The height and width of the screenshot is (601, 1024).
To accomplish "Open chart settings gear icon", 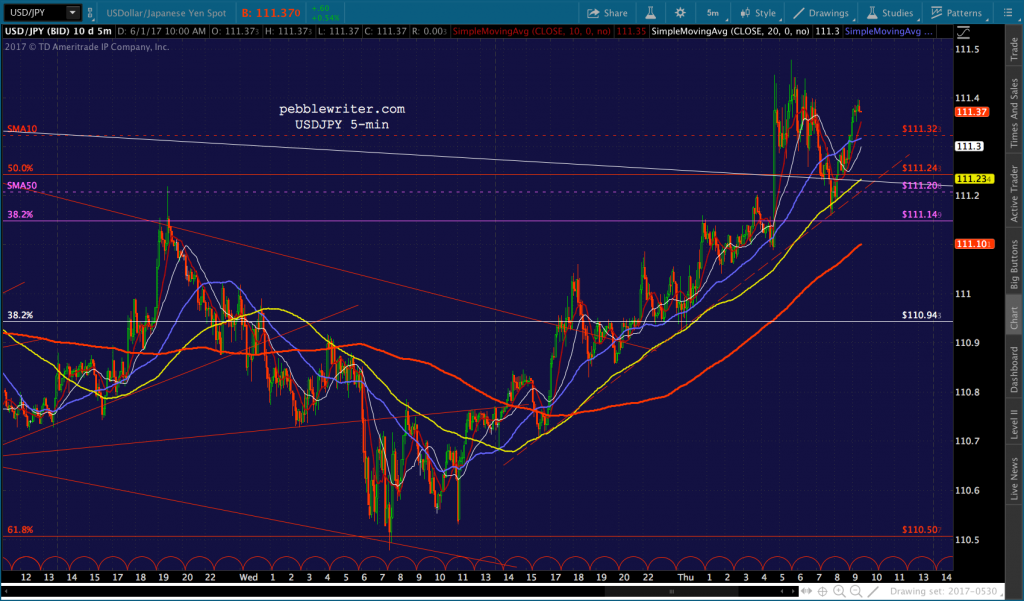I will coord(680,13).
